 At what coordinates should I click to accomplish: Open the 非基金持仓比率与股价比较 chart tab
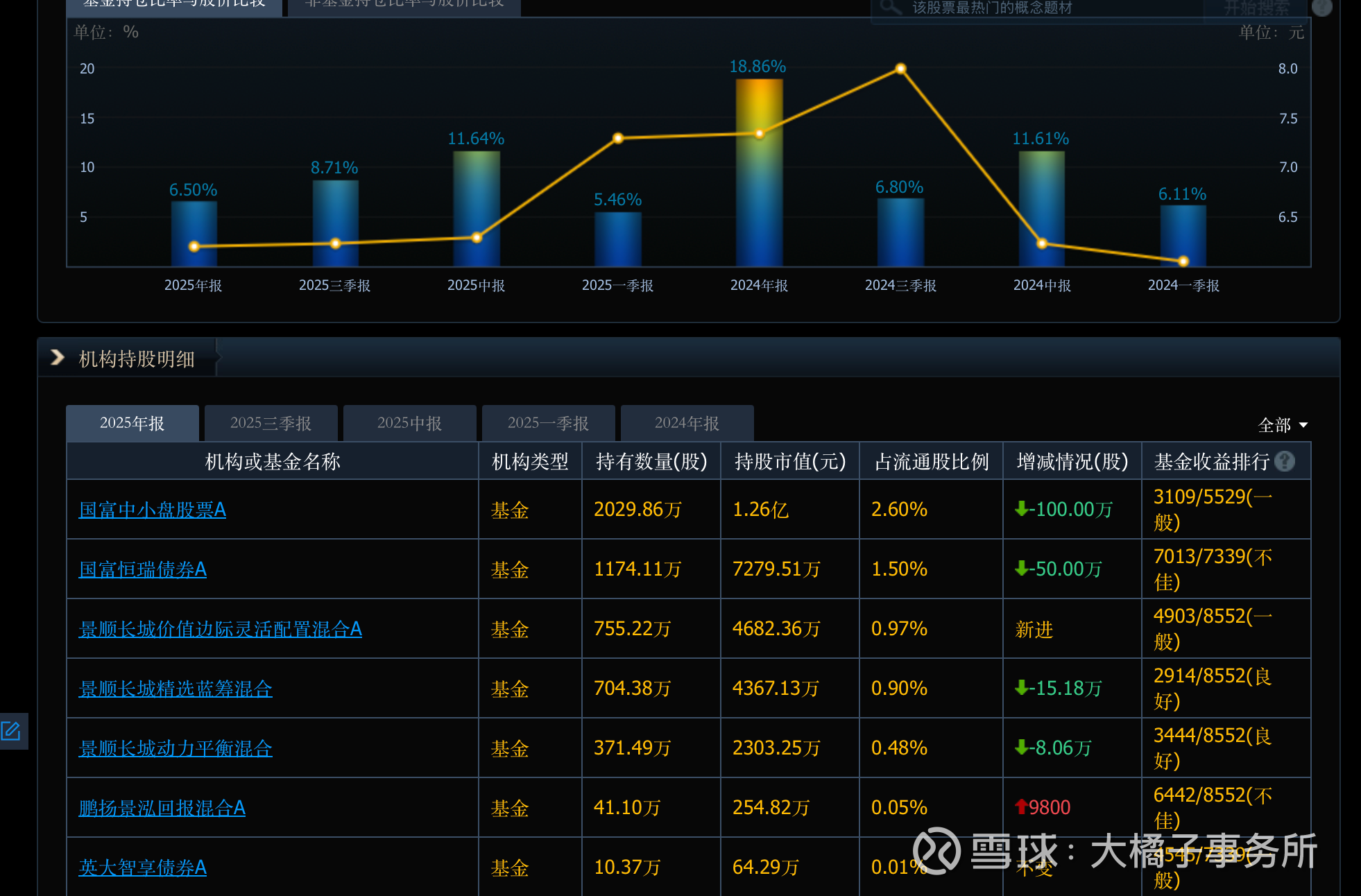(x=404, y=6)
